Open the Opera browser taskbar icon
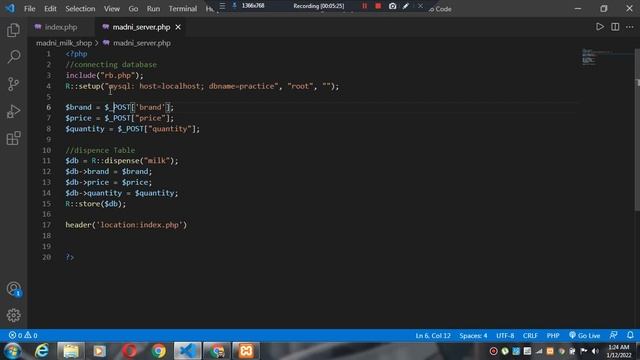This screenshot has width=640, height=360. pyautogui.click(x=129, y=351)
